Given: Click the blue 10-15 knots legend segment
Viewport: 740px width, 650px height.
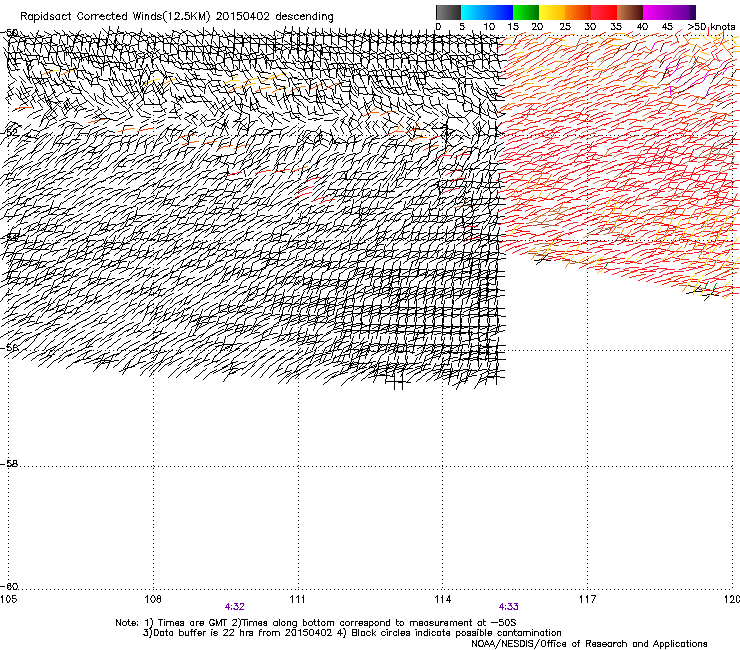Looking at the screenshot, I should pyautogui.click(x=500, y=12).
